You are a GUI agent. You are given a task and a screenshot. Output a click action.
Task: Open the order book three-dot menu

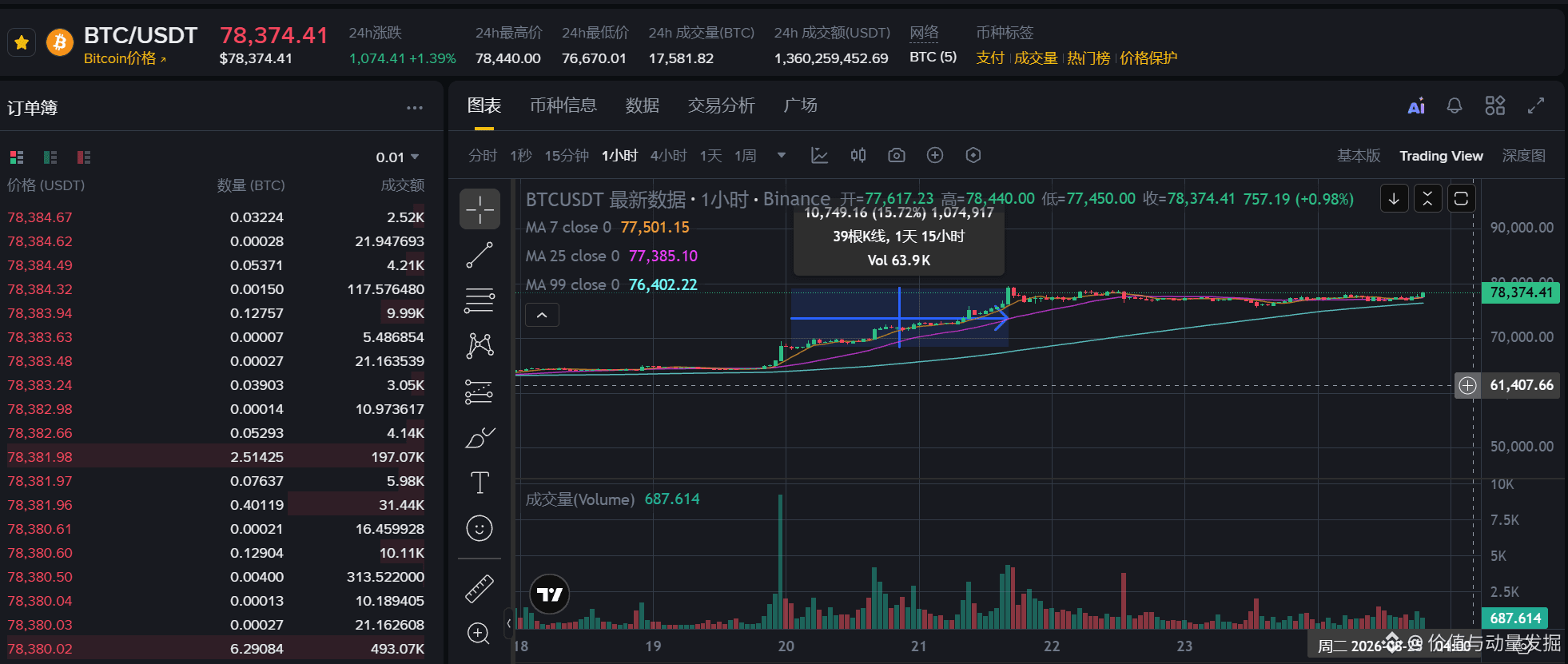(414, 108)
